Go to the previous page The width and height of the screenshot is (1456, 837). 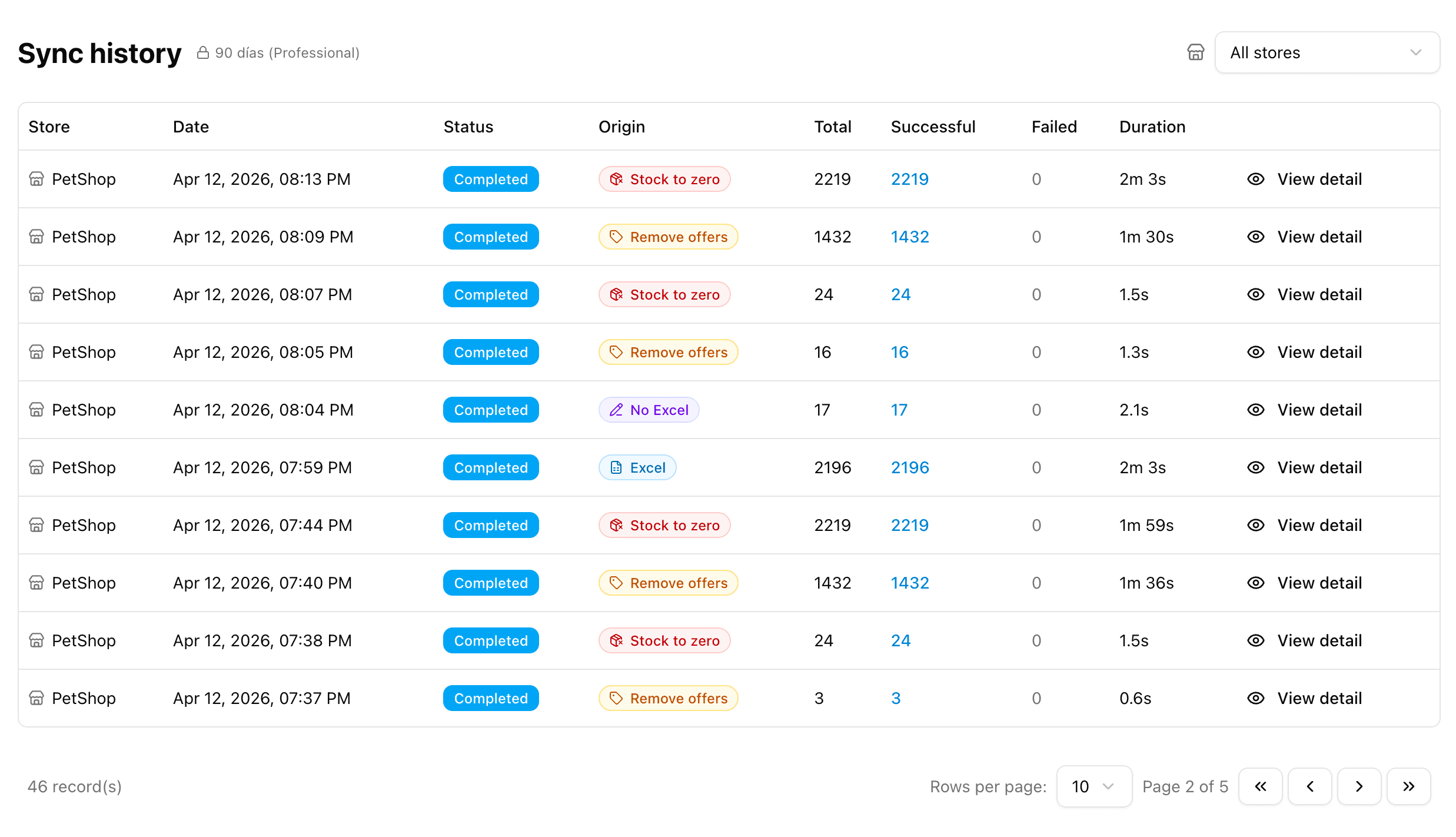[x=1309, y=786]
